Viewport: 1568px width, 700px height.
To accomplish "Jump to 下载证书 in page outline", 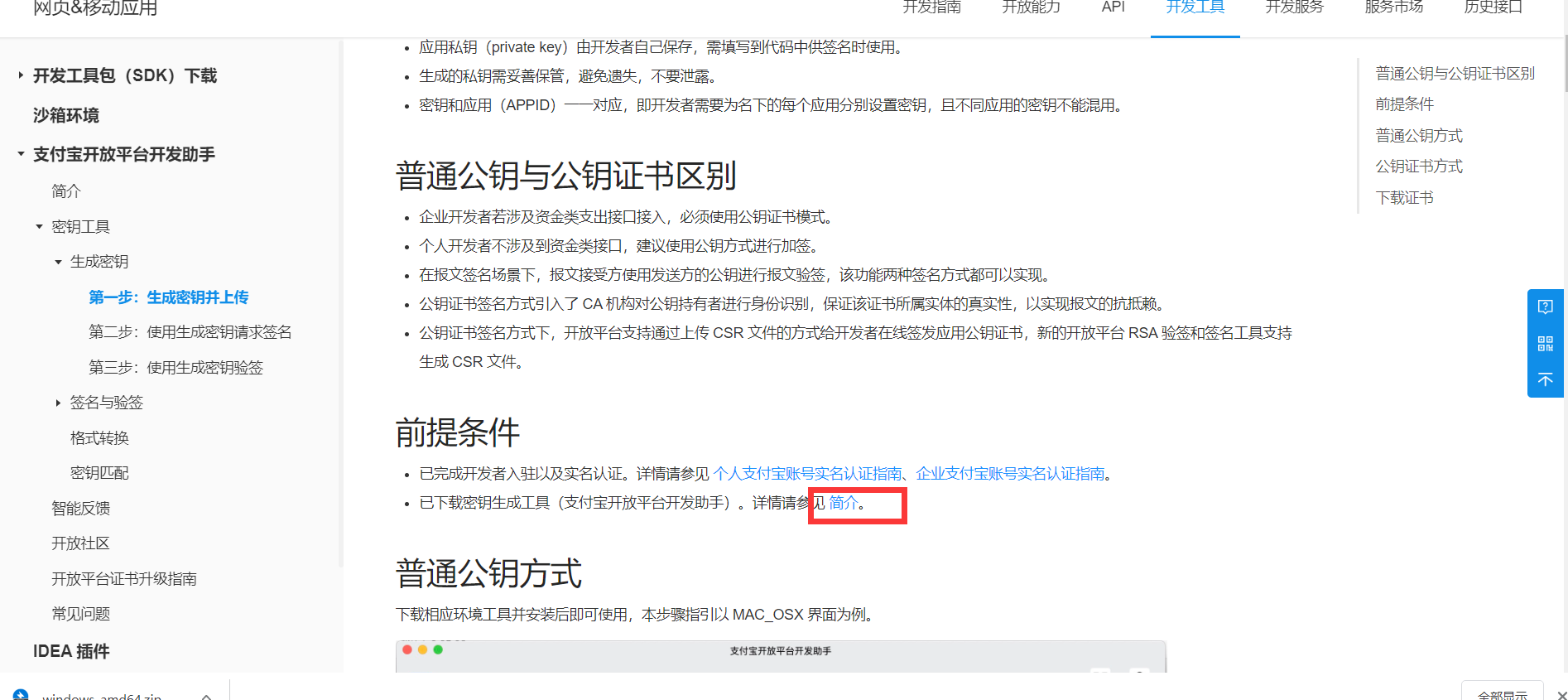I will coord(1405,198).
